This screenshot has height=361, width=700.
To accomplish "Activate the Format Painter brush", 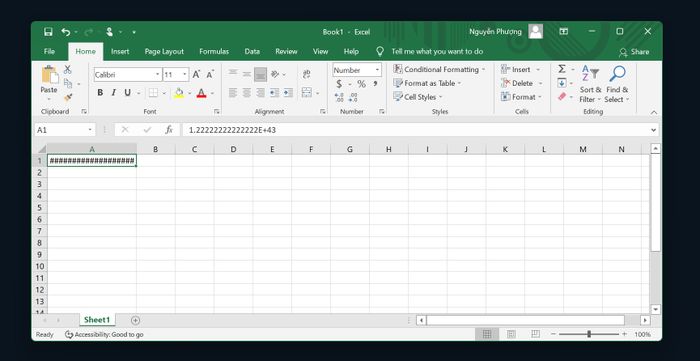I will [x=68, y=97].
